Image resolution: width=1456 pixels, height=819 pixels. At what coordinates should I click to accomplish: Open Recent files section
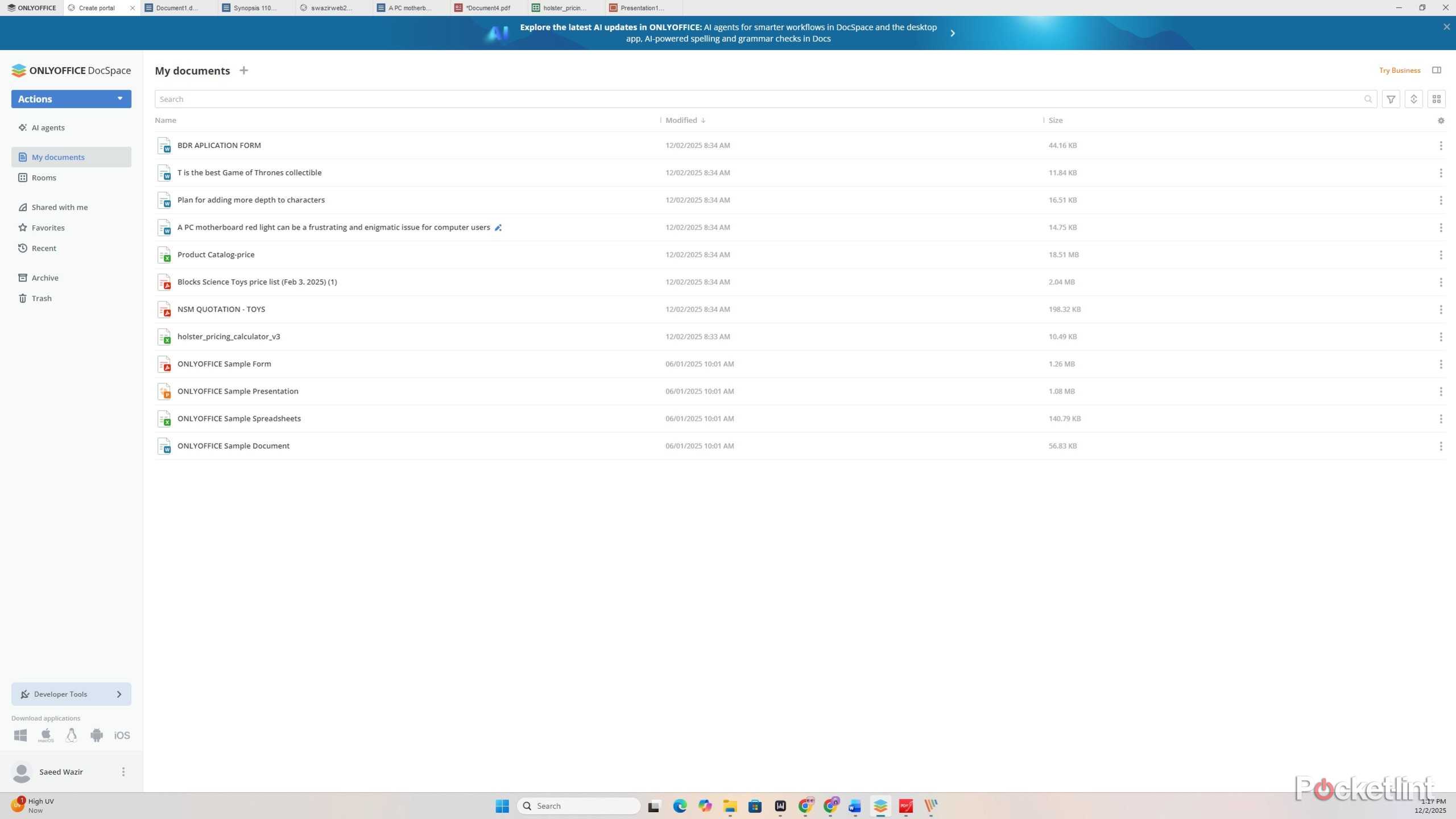71,248
